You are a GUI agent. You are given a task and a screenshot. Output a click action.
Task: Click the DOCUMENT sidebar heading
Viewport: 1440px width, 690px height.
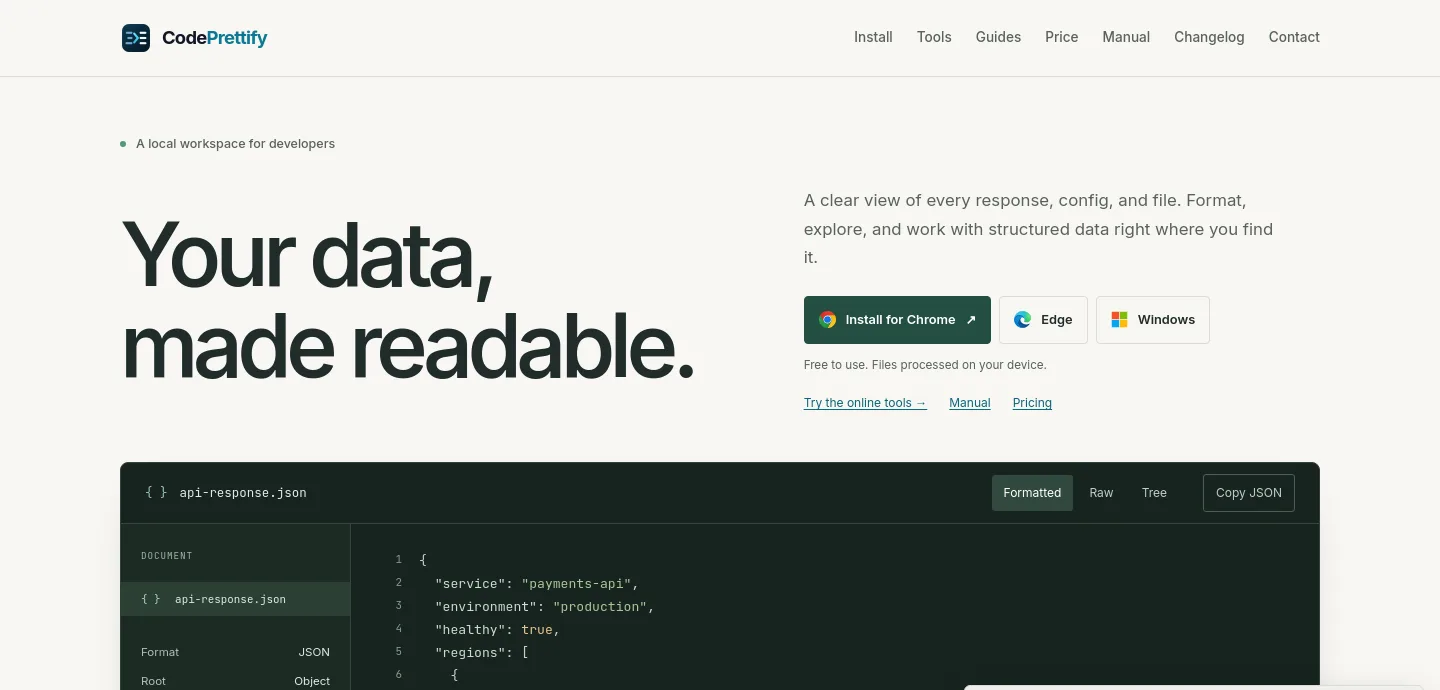click(x=166, y=556)
